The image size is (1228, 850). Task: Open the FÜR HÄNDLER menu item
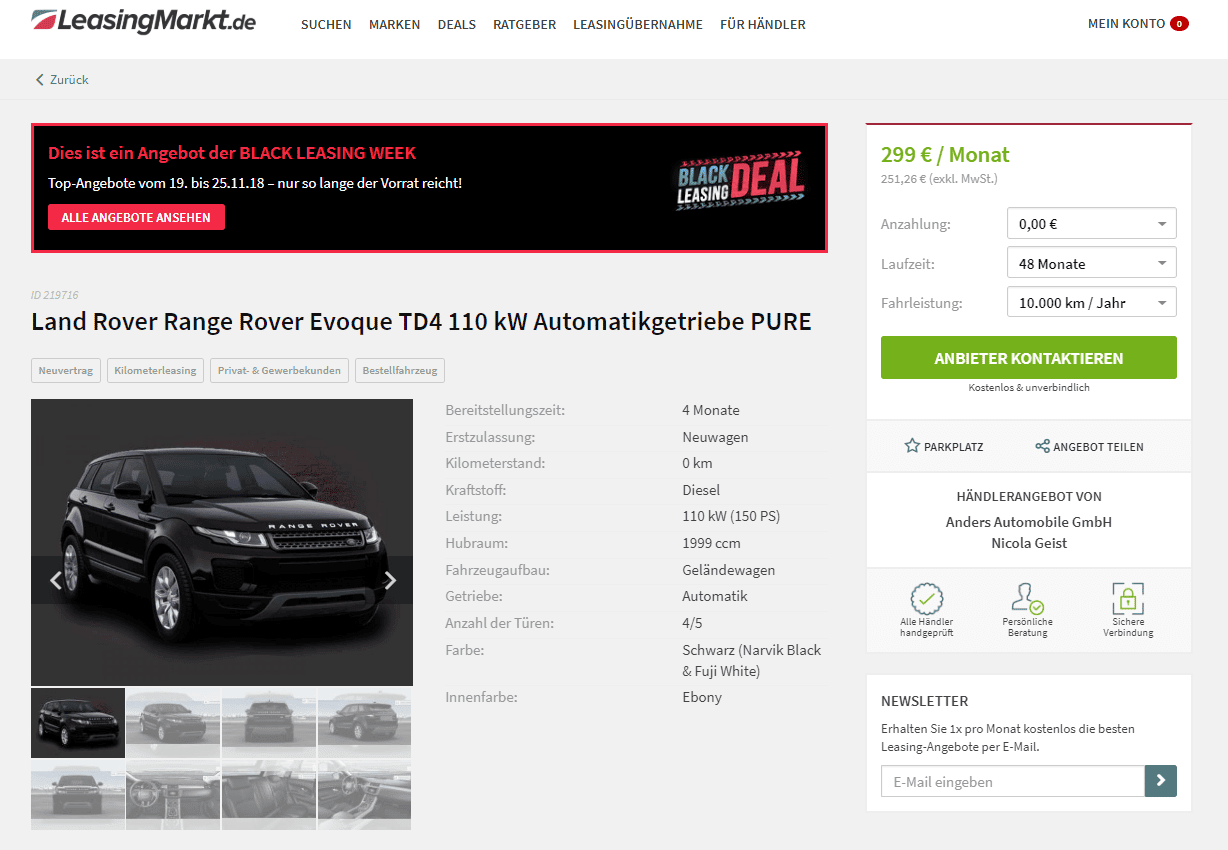[x=763, y=24]
